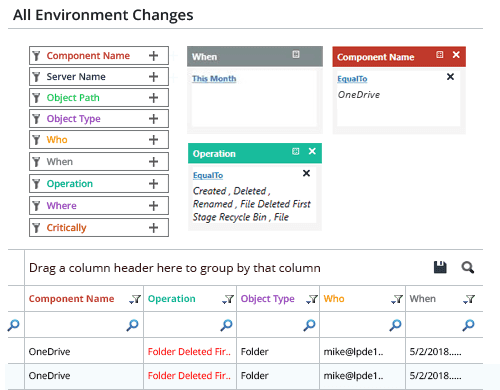Select the Critically filter item
500x390 pixels.
click(x=99, y=228)
